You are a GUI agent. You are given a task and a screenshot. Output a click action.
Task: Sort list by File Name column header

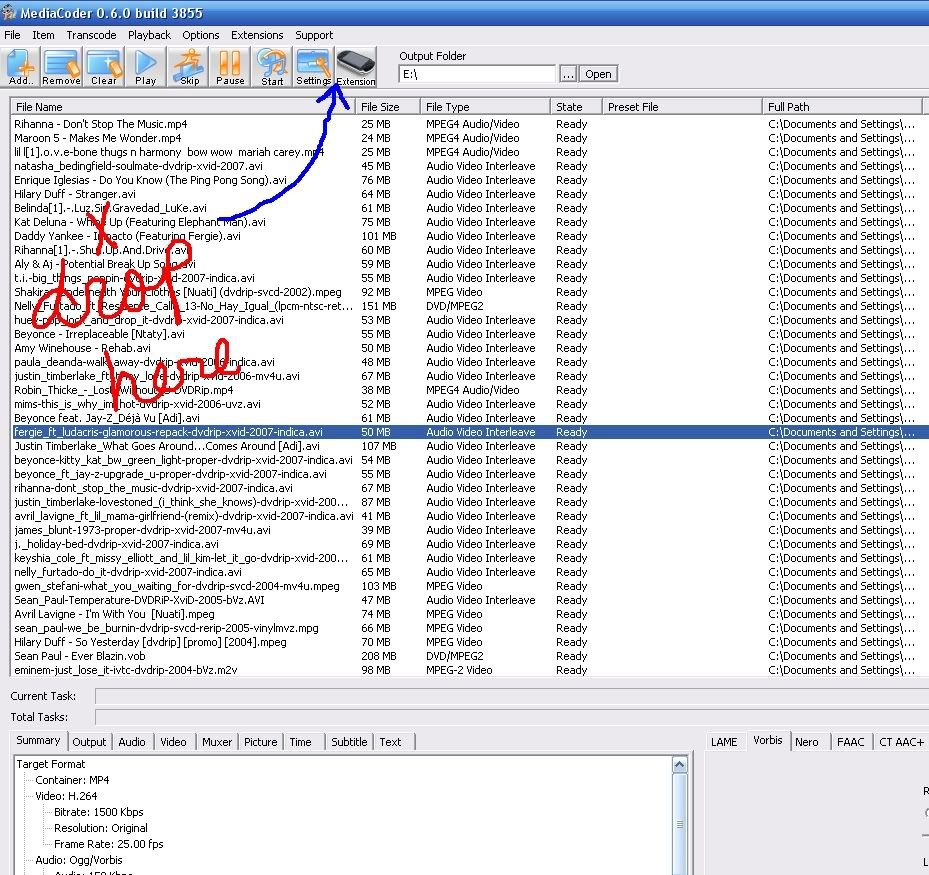pyautogui.click(x=183, y=107)
